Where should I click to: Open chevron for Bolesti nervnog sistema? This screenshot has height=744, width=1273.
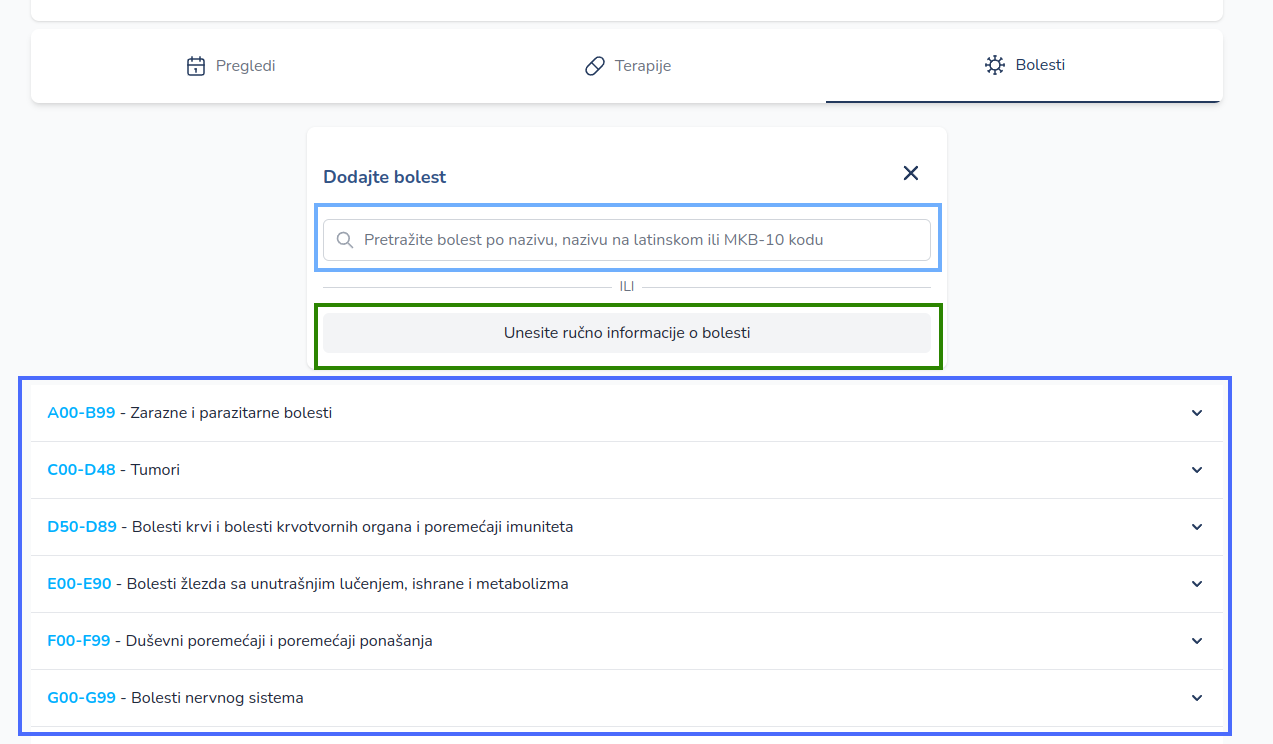point(1197,698)
